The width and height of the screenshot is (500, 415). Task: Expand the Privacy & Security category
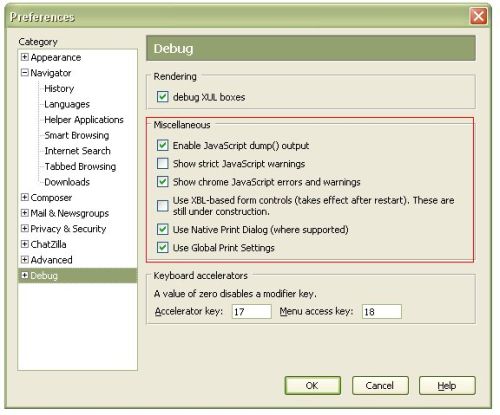[x=24, y=229]
